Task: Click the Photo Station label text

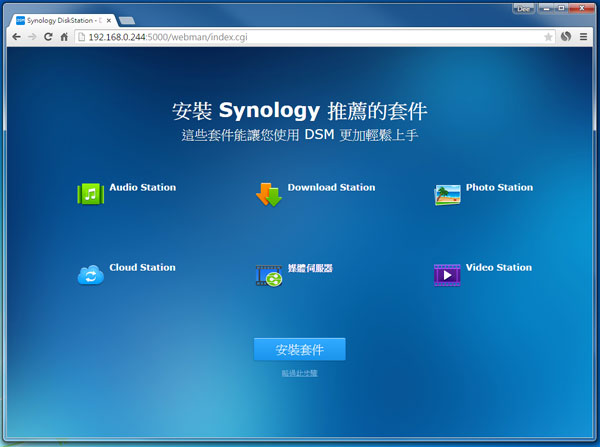Action: pos(499,187)
